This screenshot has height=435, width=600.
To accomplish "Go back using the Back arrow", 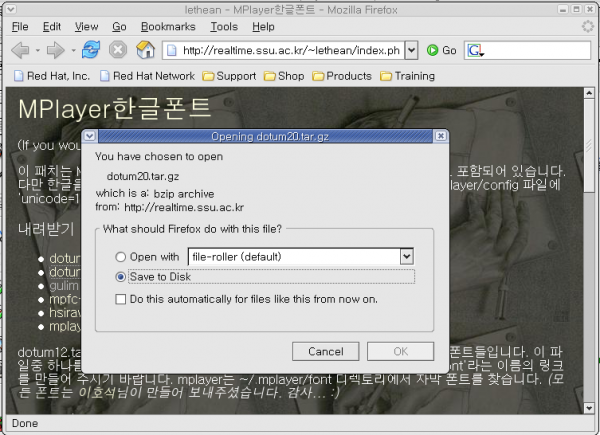I will 20,50.
